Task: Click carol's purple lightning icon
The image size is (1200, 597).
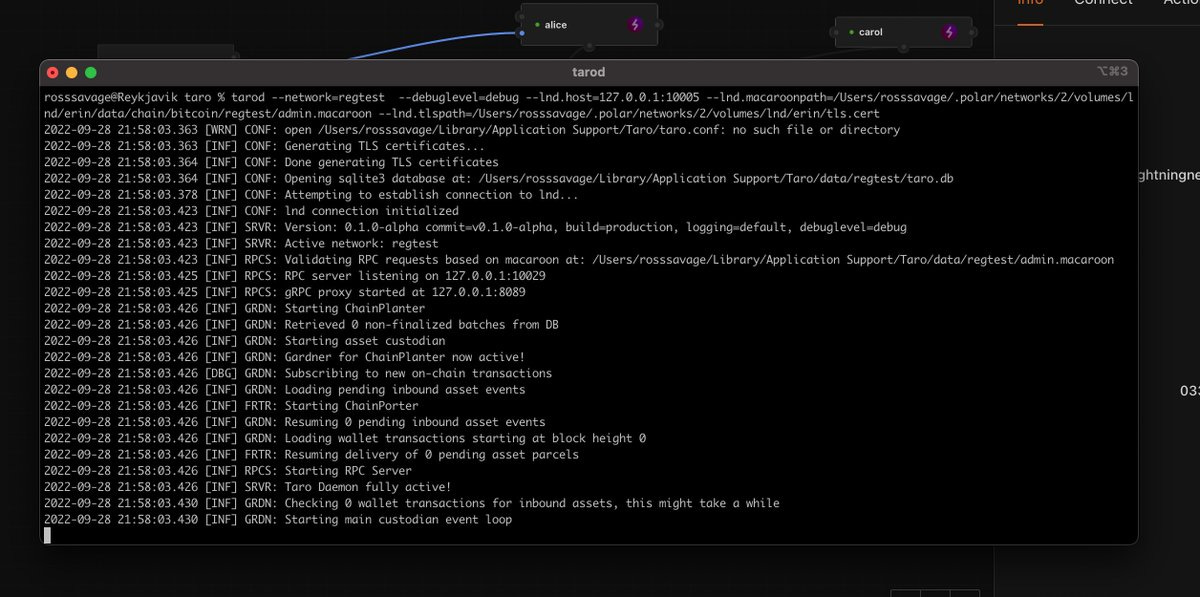Action: tap(950, 32)
